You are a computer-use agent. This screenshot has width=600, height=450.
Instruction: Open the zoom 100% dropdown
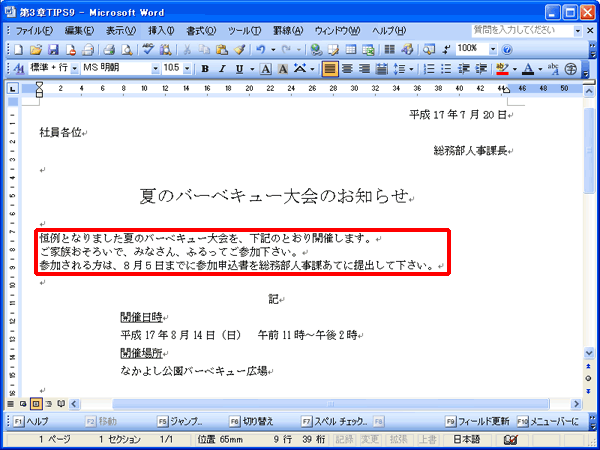click(493, 49)
